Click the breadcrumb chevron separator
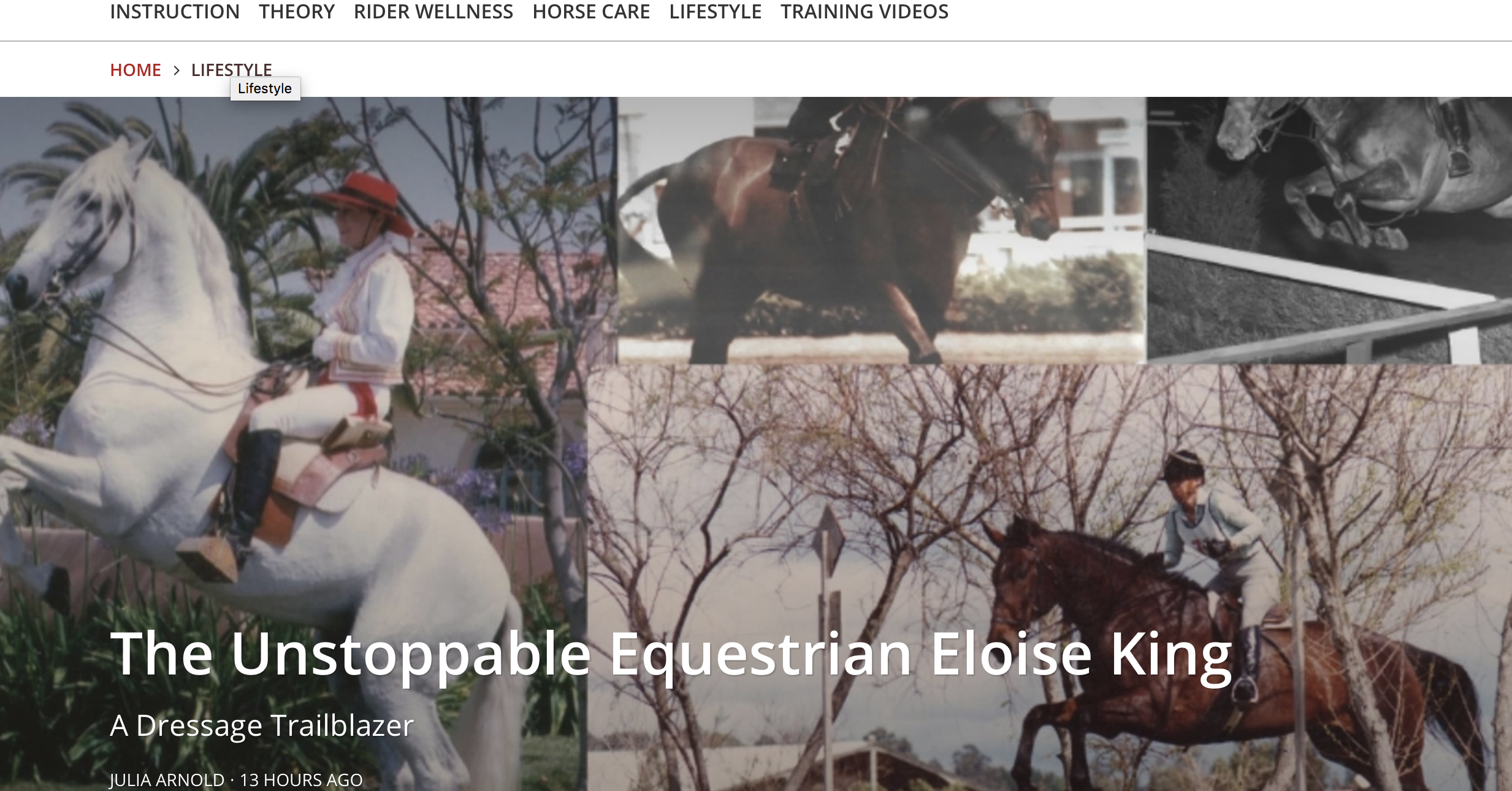 (x=177, y=71)
